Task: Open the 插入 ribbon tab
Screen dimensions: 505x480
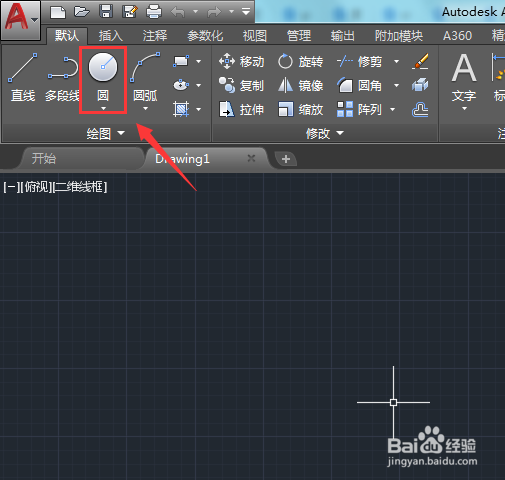Action: pyautogui.click(x=111, y=36)
